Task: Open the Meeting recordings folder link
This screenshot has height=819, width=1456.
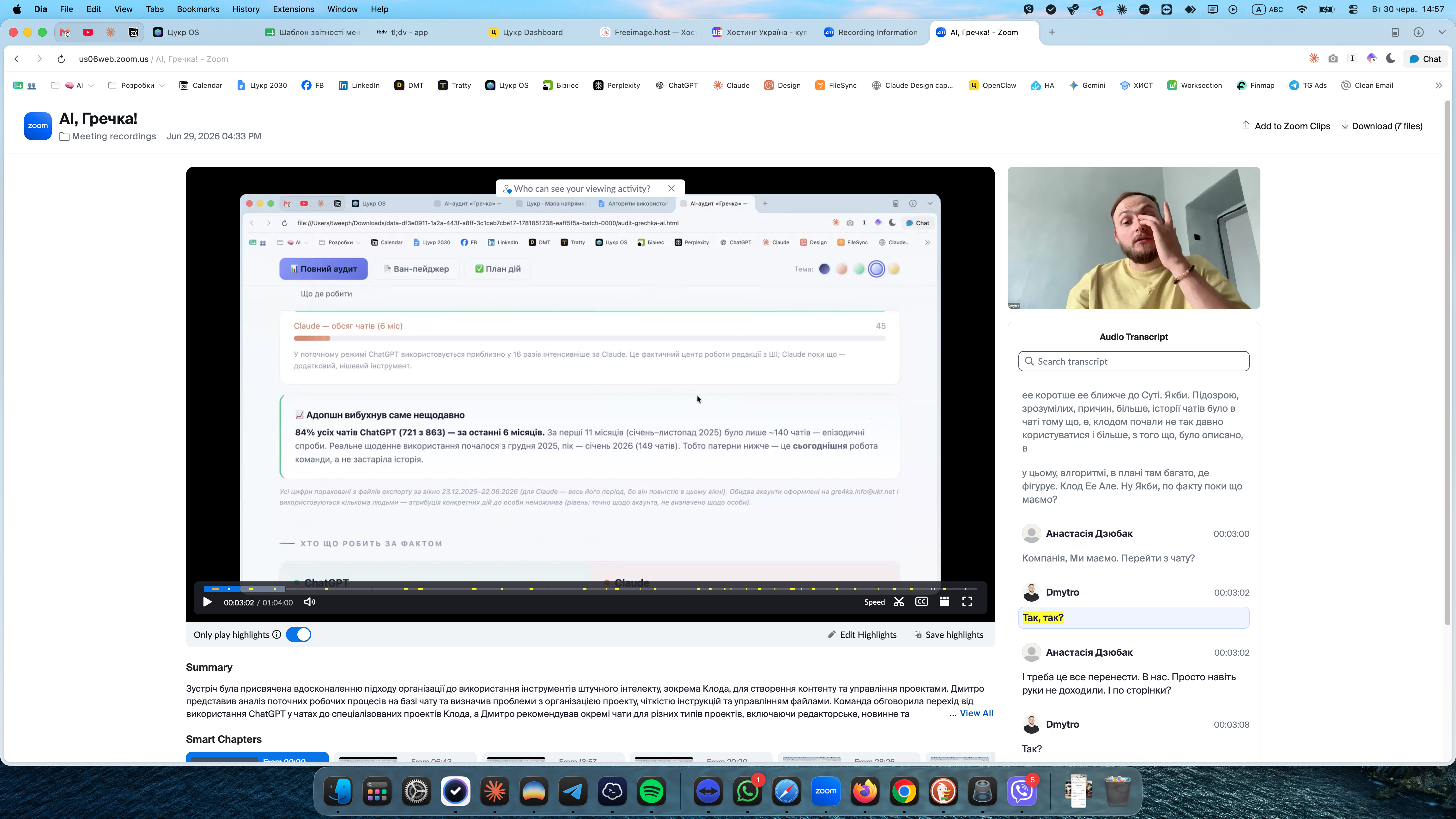Action: 108,136
